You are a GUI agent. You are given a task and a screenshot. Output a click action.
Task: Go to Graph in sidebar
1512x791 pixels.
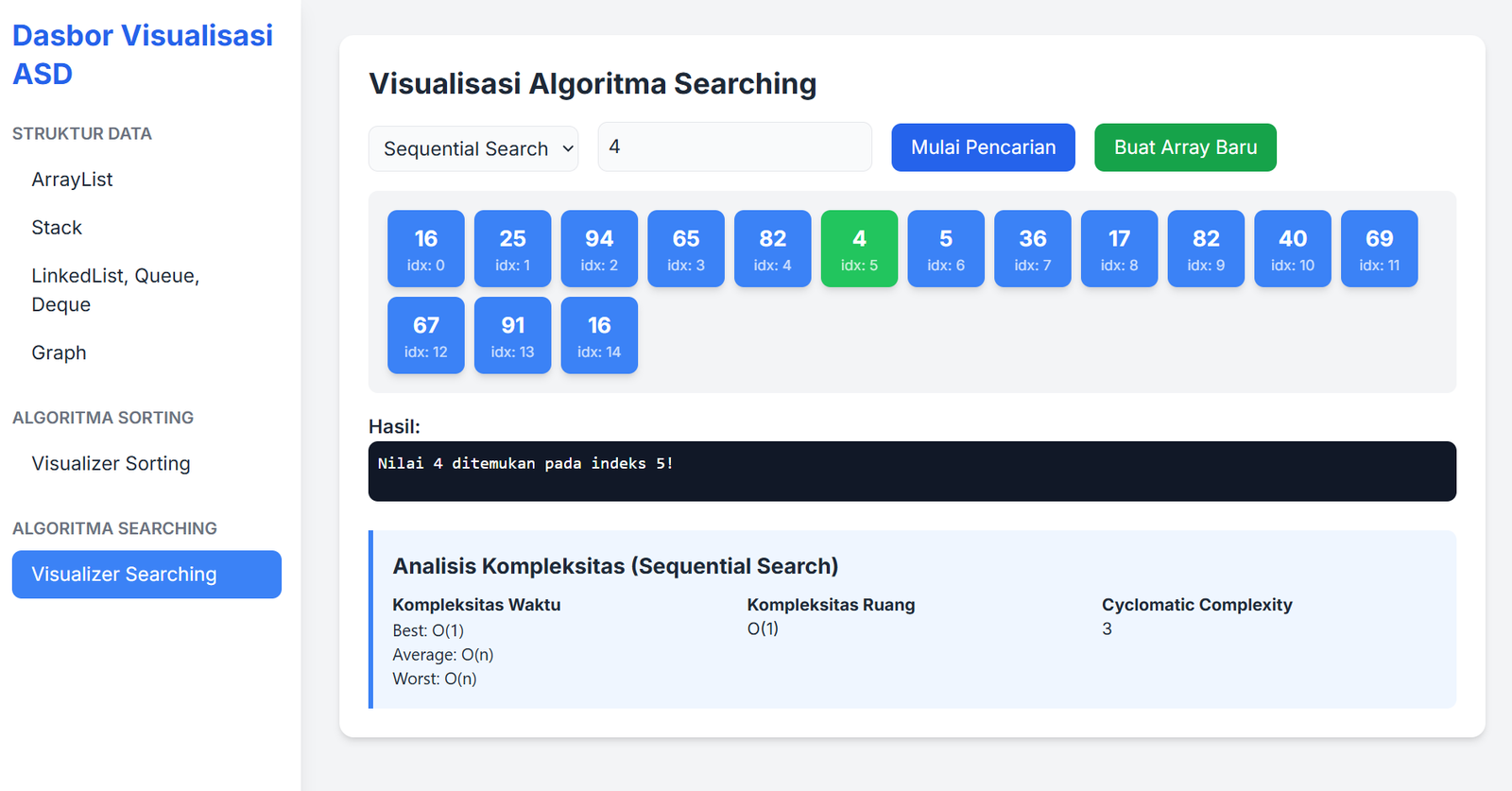pos(59,353)
